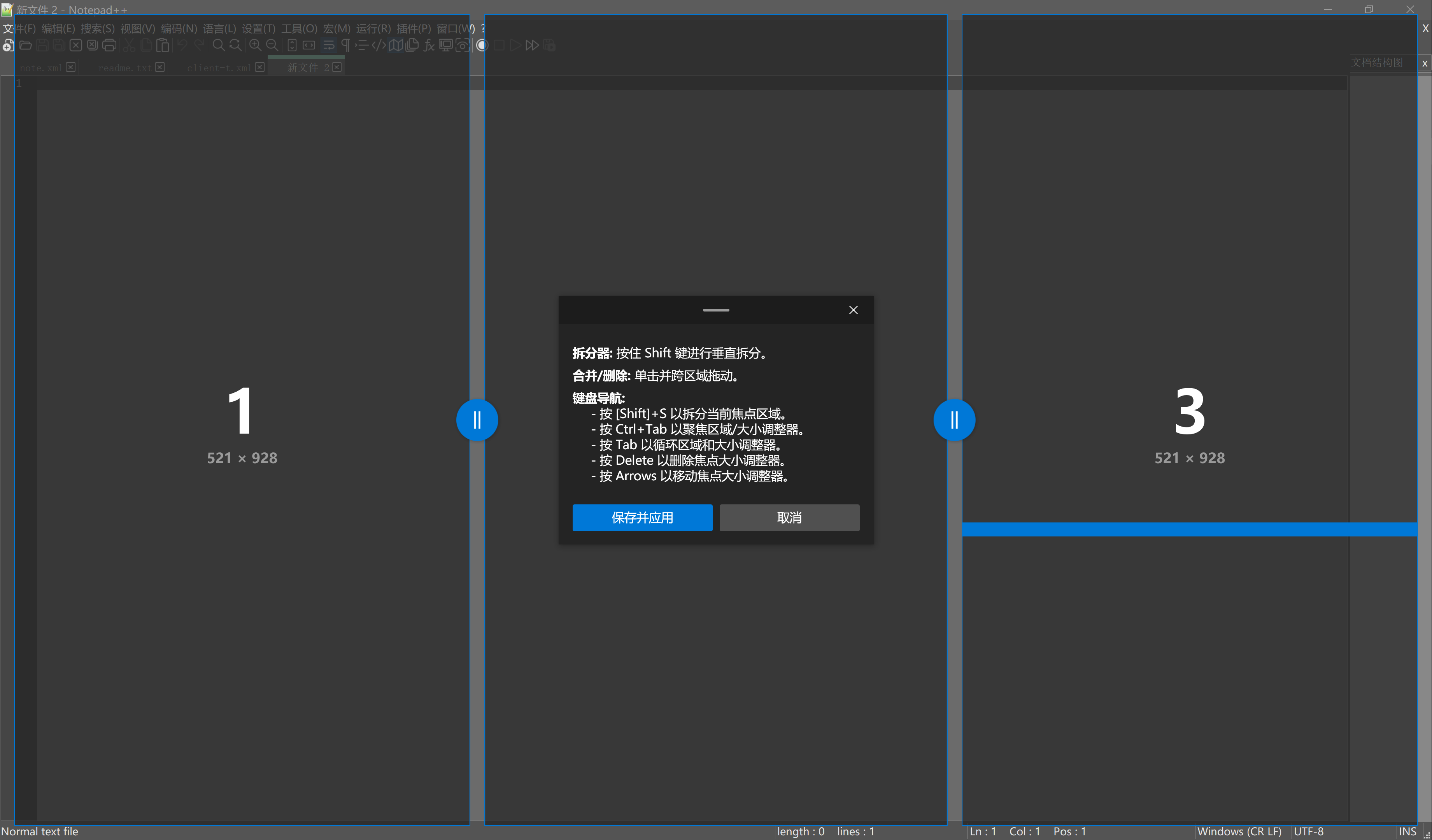Click the split handle between zones 1 and 2
This screenshot has height=840, width=1432.
pyautogui.click(x=477, y=420)
